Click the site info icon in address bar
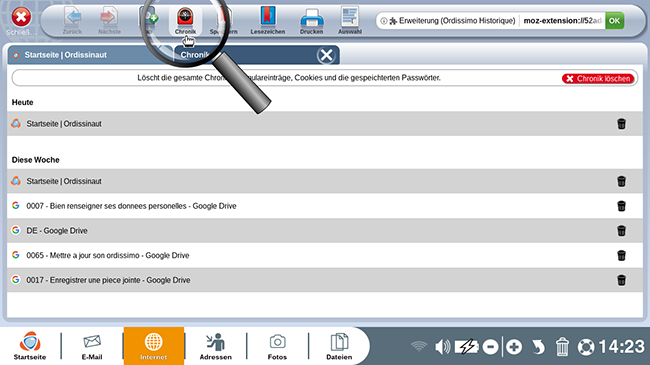Image resolution: width=650 pixels, height=365 pixels. tap(384, 21)
